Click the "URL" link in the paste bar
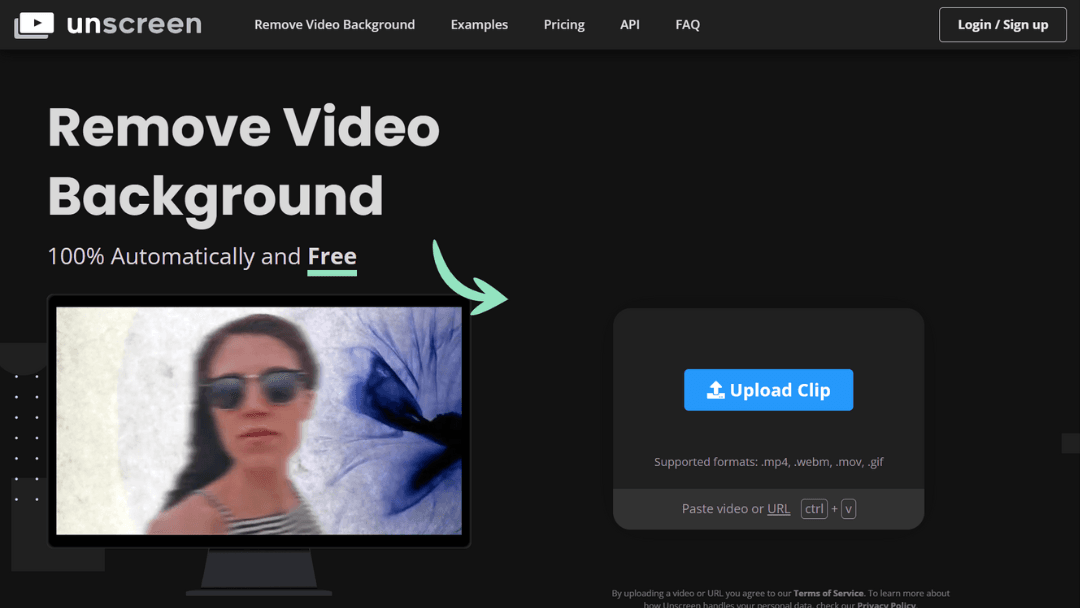1080x608 pixels. pos(778,508)
